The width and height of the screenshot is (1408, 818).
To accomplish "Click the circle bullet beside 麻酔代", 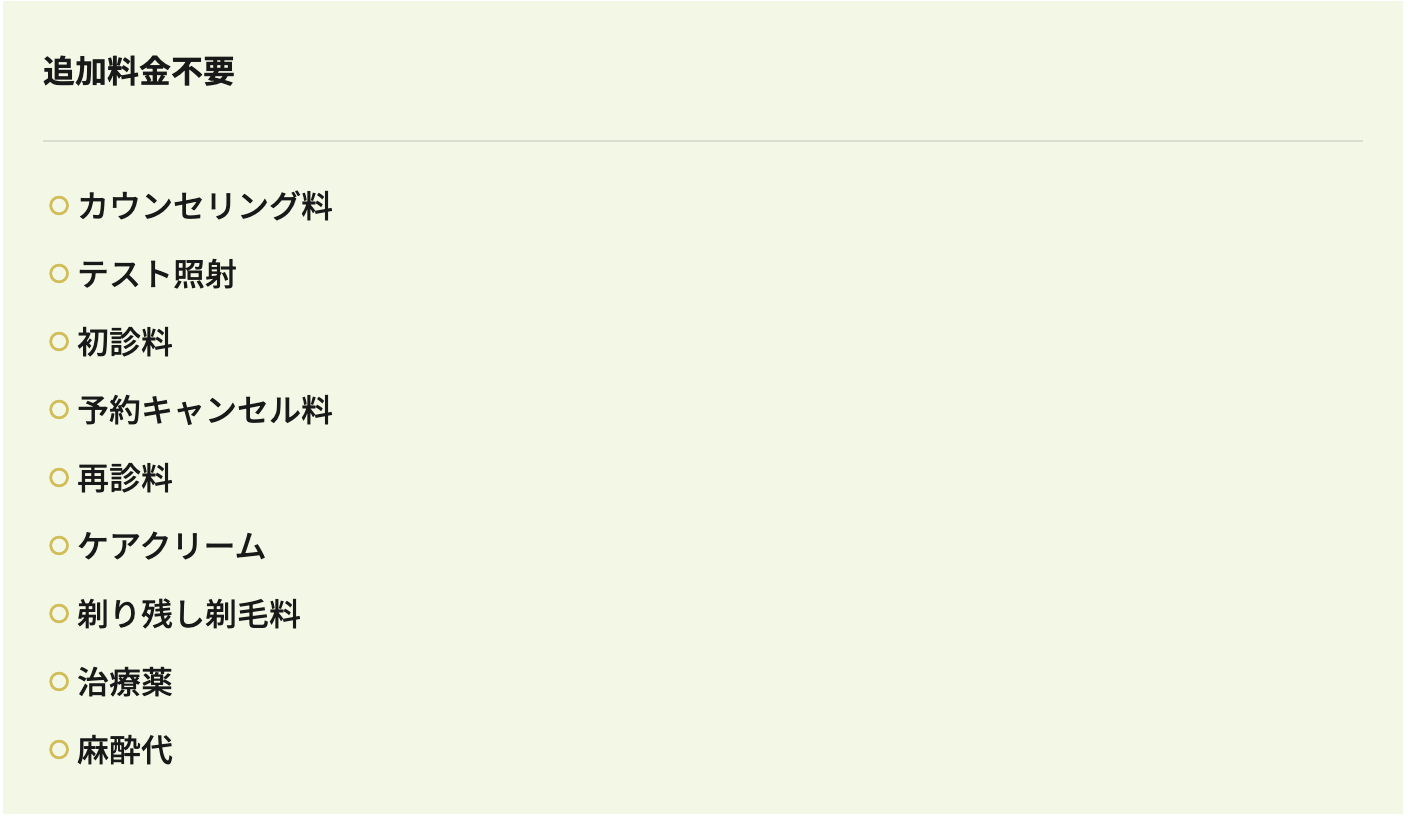I will 59,750.
